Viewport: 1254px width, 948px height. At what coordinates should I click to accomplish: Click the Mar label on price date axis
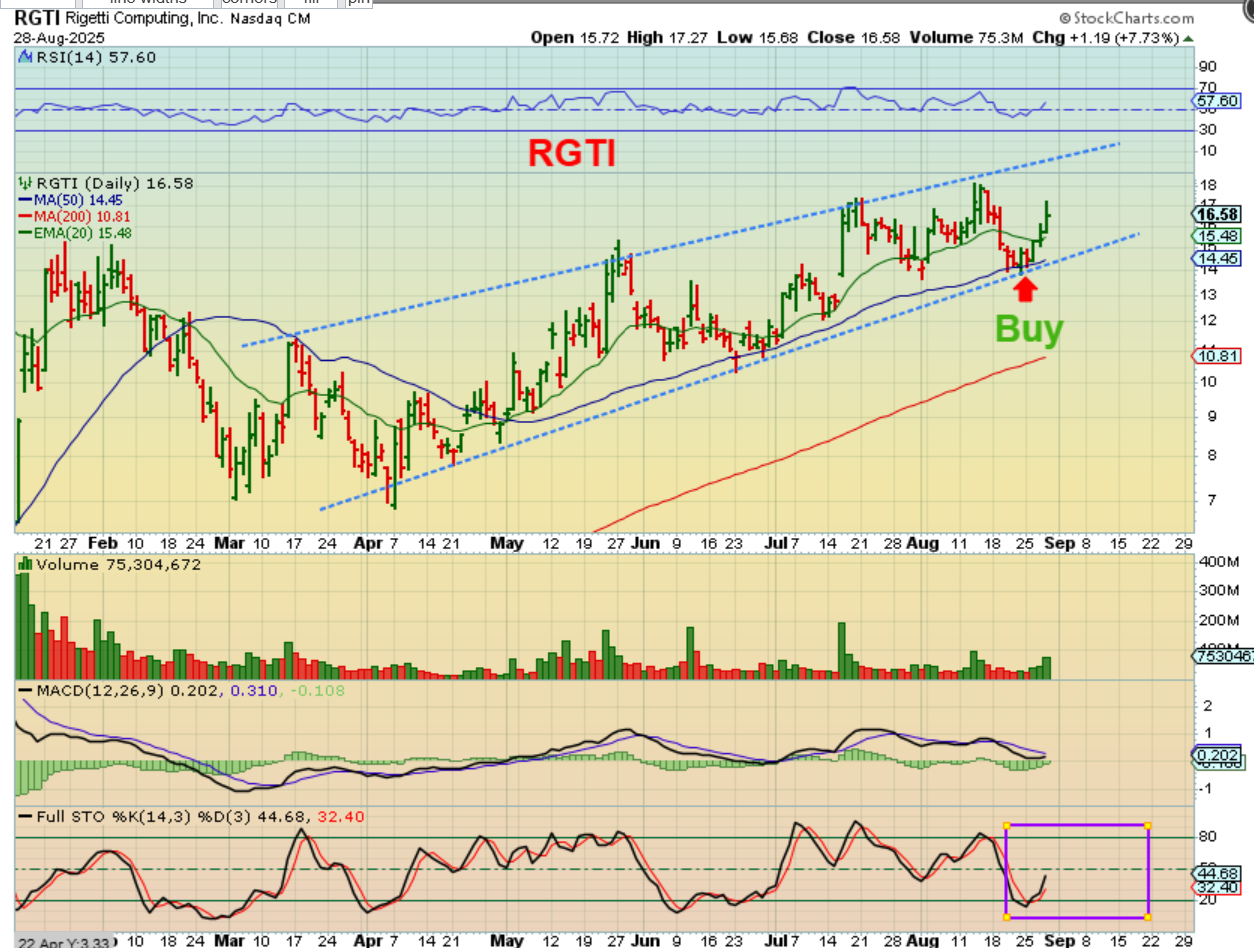231,542
